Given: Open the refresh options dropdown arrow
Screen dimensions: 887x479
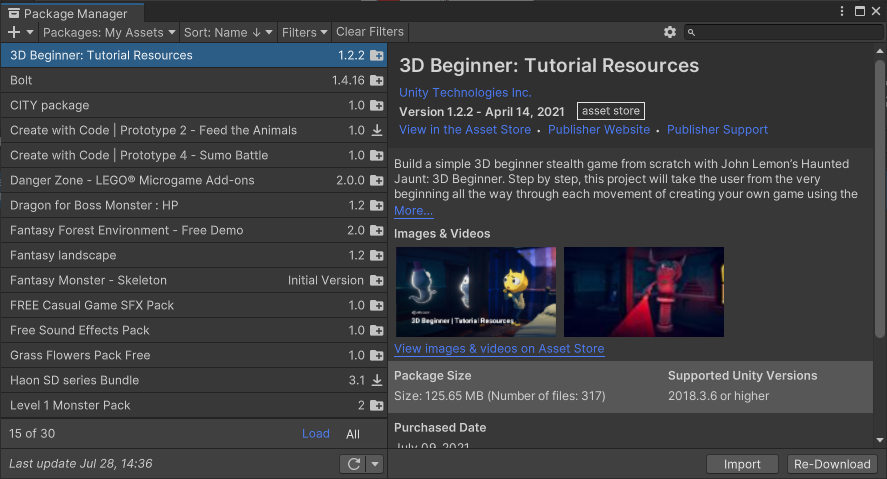Looking at the screenshot, I should (x=375, y=464).
